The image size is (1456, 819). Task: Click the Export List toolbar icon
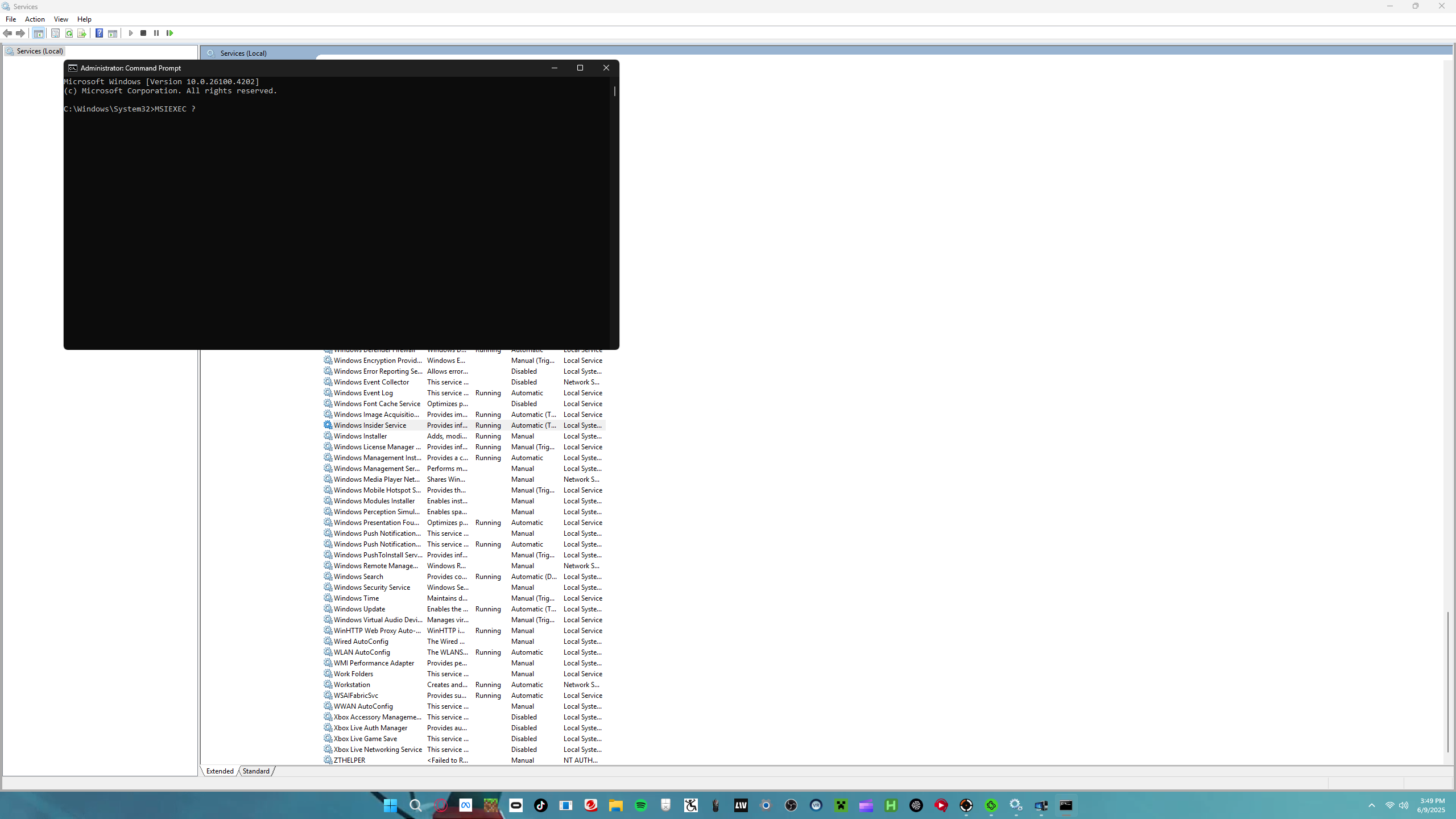[x=82, y=34]
